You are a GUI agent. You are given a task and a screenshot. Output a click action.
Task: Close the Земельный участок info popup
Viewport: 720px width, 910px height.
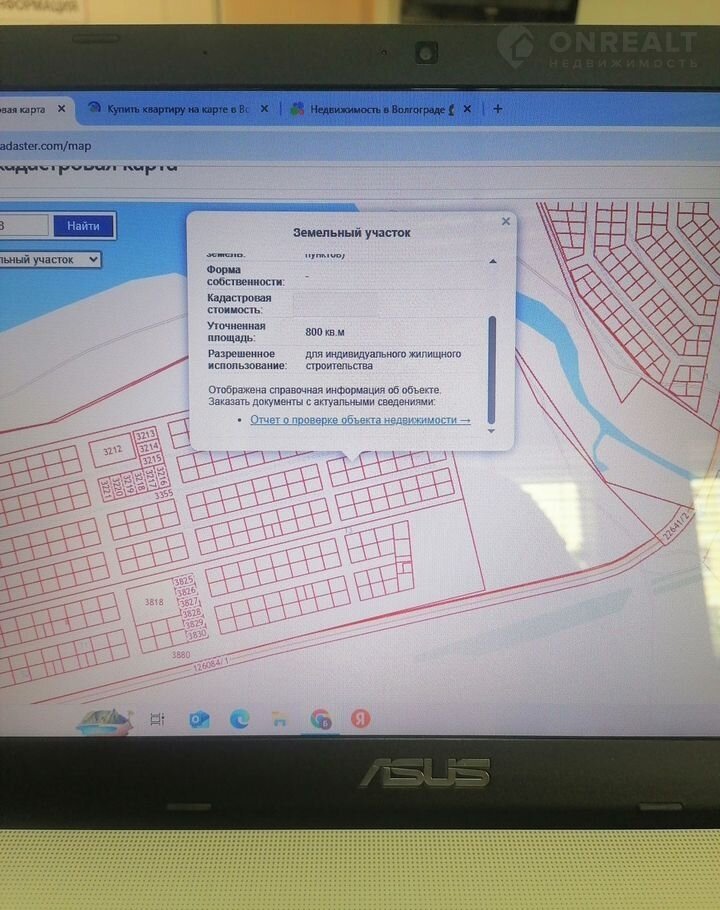point(506,222)
